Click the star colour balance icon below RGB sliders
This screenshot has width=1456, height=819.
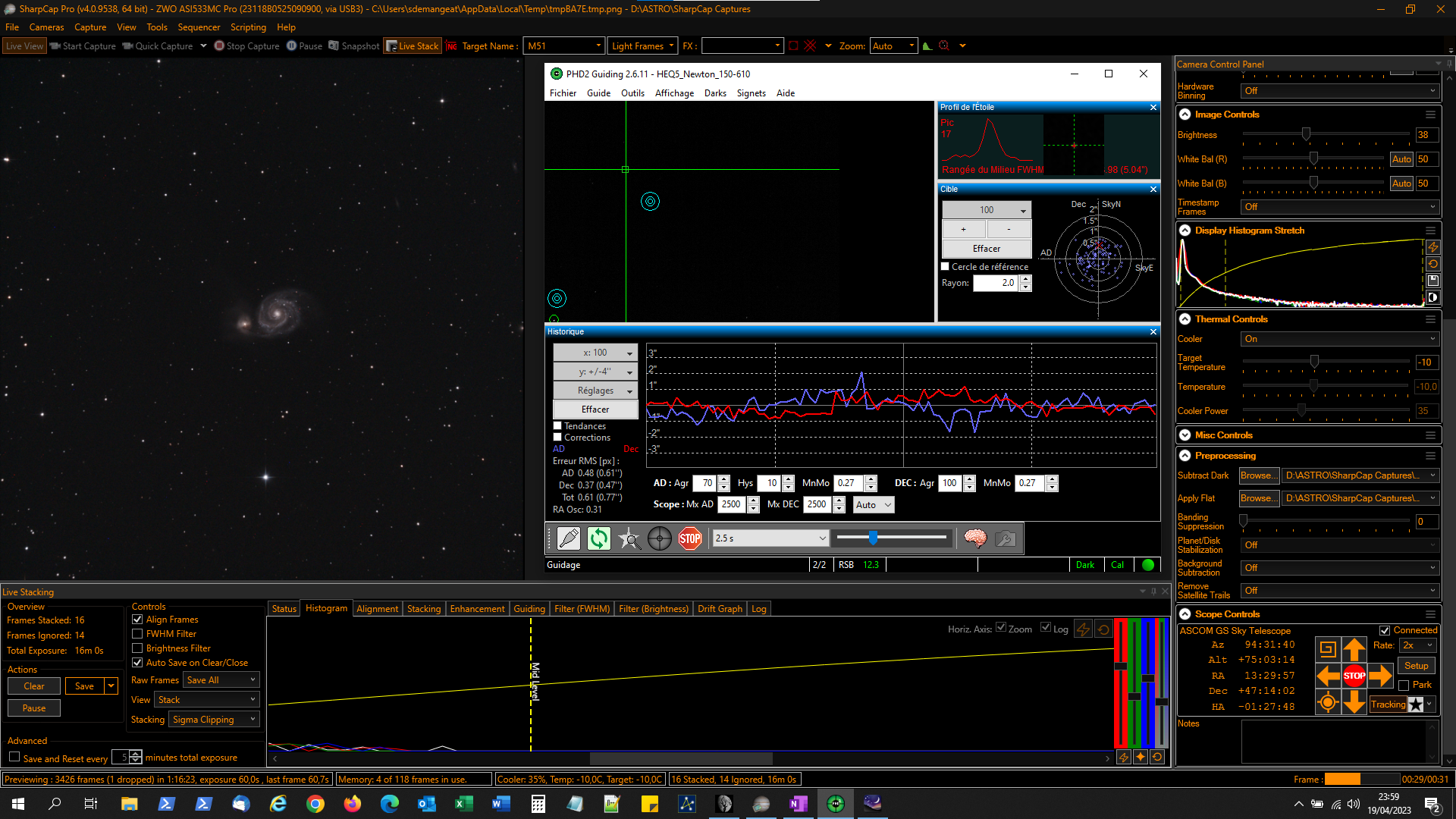click(1140, 757)
